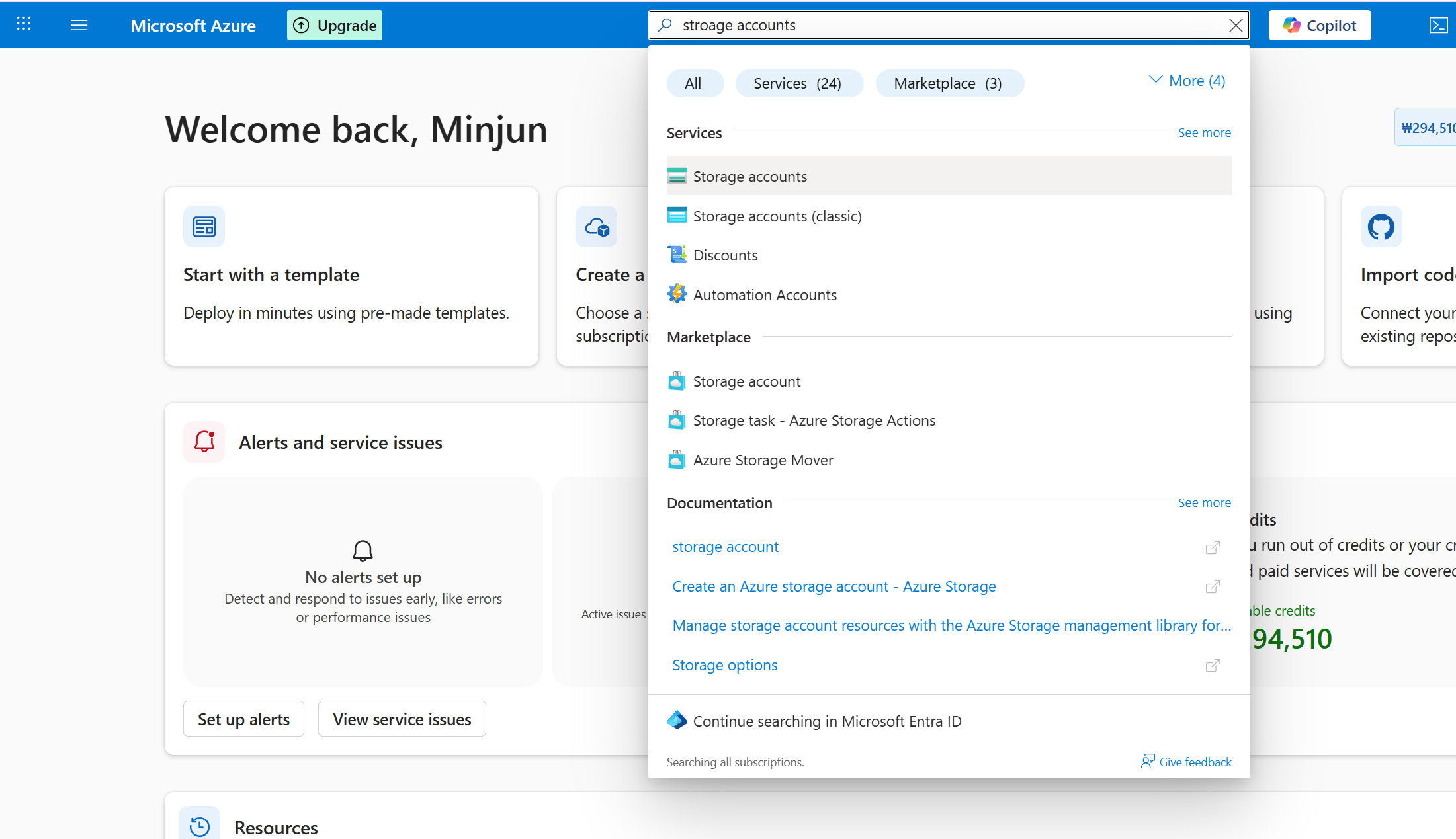
Task: Open the Discounts service result
Action: coord(725,255)
